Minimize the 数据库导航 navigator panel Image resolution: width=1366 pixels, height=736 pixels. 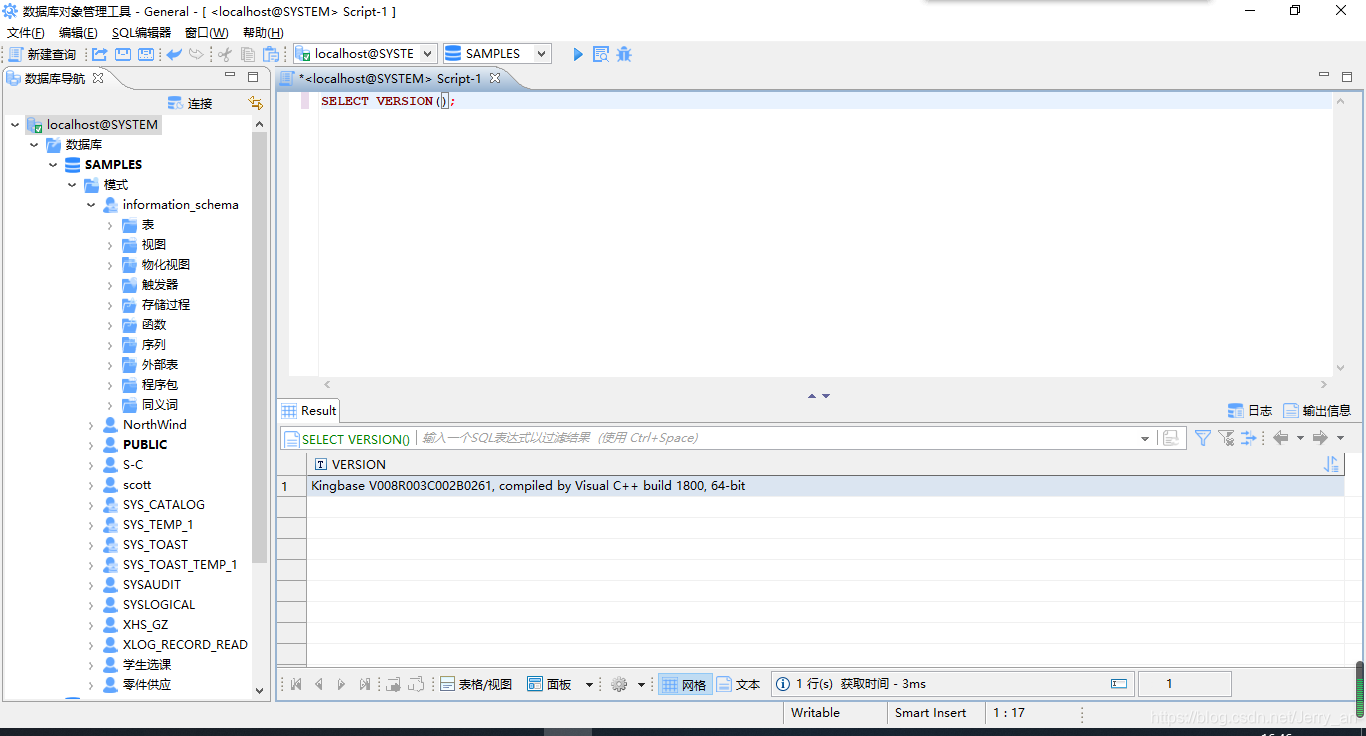pyautogui.click(x=230, y=77)
